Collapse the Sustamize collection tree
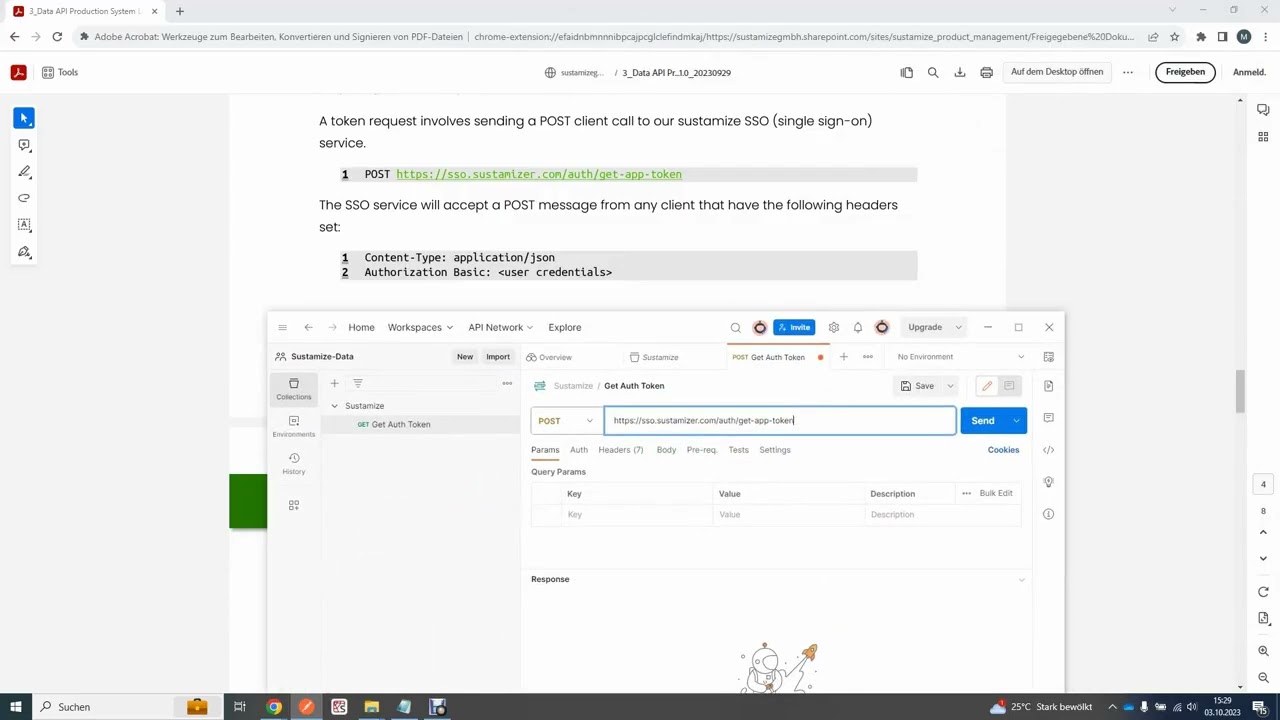Viewport: 1280px width, 720px height. pos(334,406)
